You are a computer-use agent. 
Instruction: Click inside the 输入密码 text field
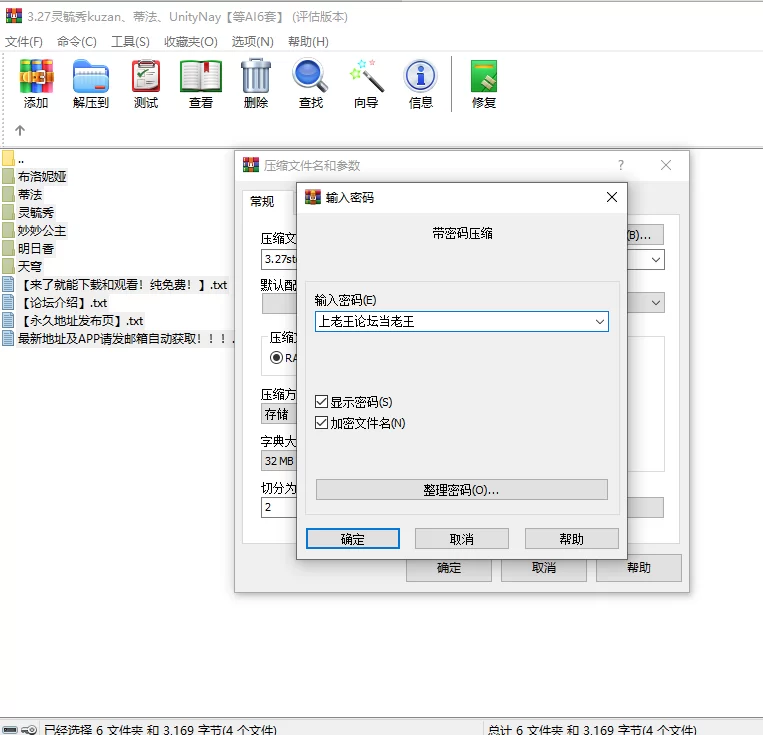click(450, 321)
